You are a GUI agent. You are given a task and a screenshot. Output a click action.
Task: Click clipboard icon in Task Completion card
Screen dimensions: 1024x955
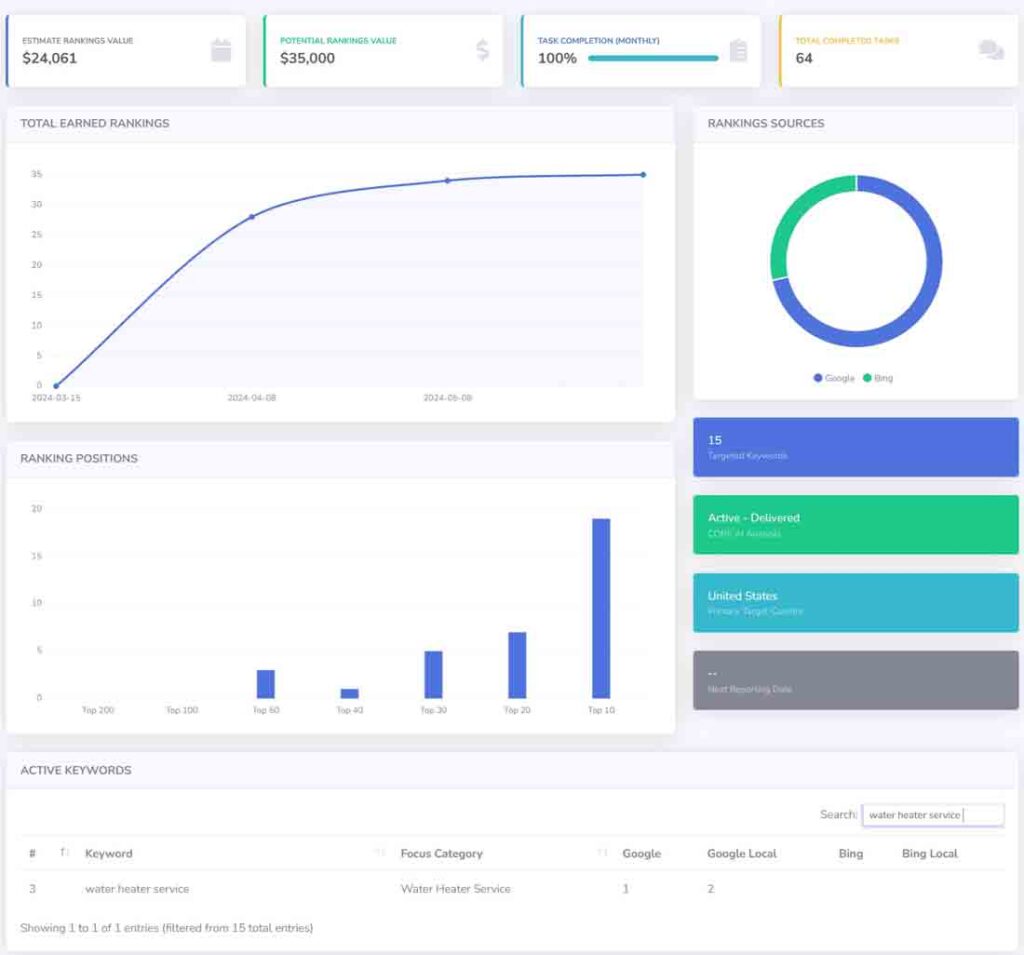738,51
